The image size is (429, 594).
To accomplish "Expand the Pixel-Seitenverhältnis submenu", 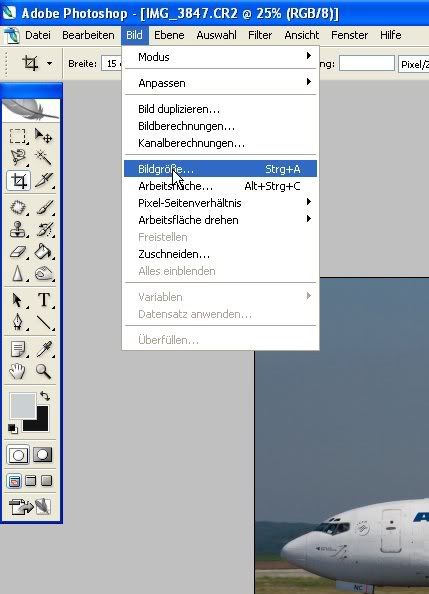I will tap(221, 203).
